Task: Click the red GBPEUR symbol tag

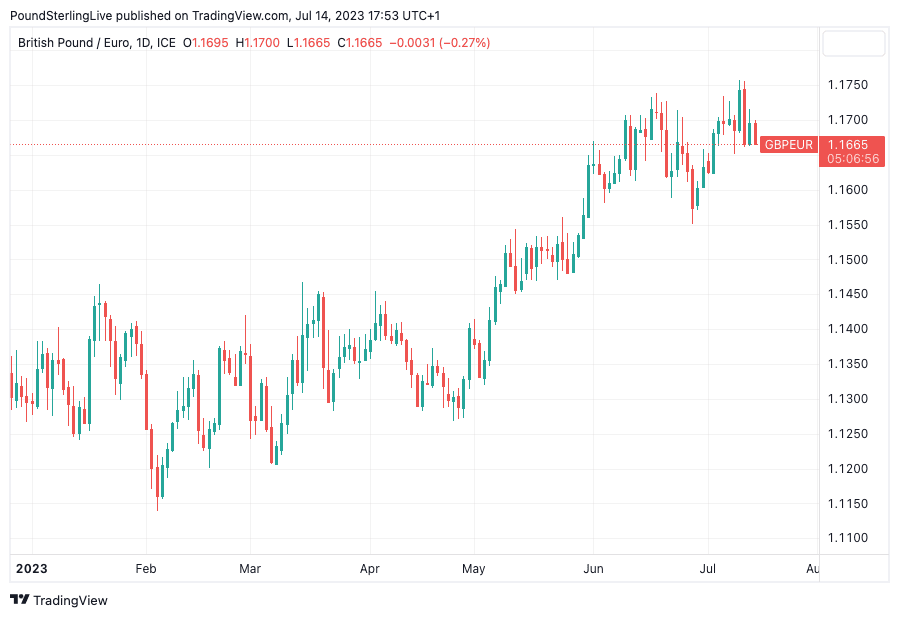Action: point(788,145)
